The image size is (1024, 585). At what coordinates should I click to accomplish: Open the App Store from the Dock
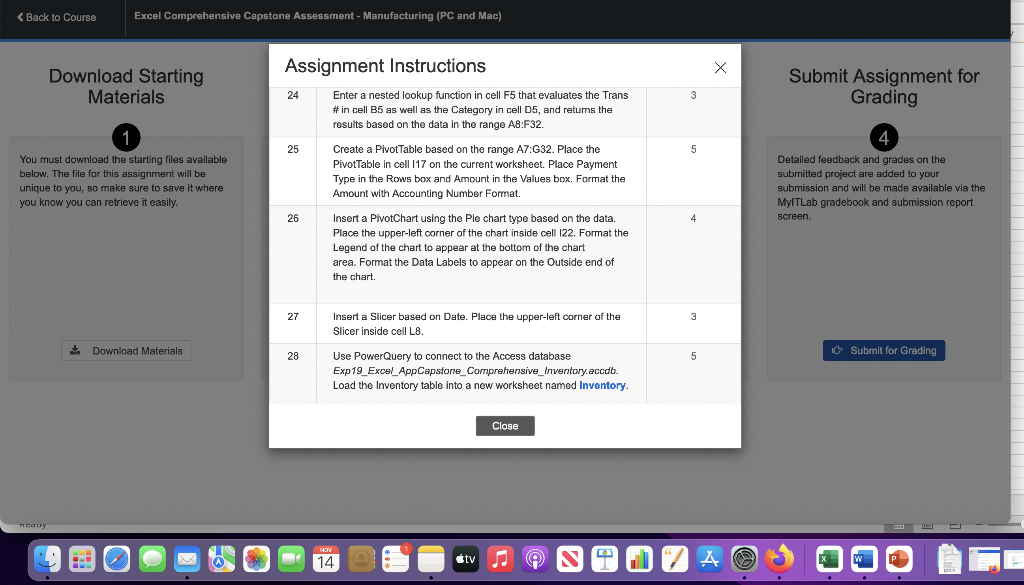click(x=710, y=559)
